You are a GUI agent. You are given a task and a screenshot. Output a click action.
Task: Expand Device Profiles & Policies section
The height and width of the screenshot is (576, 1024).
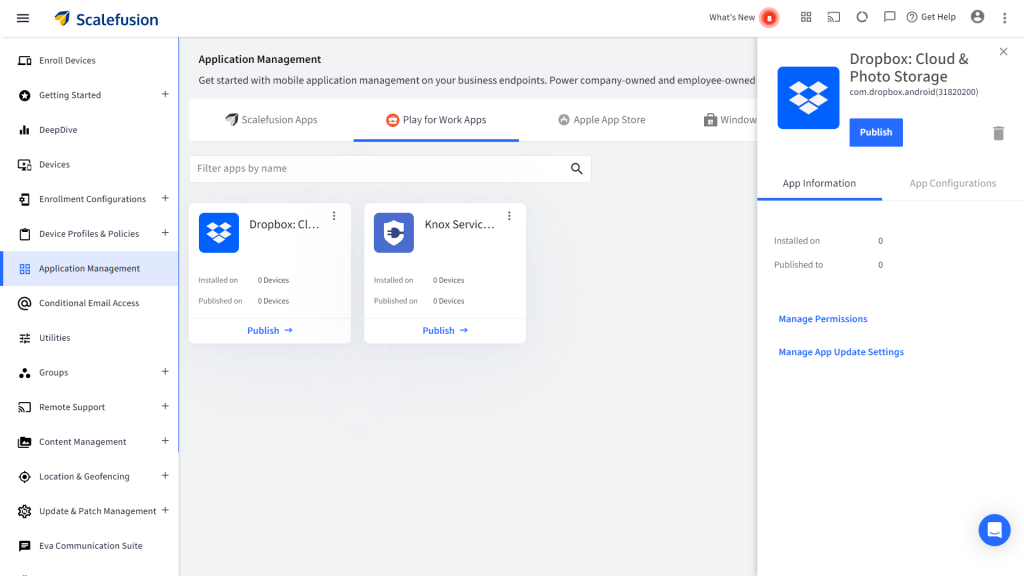[165, 233]
